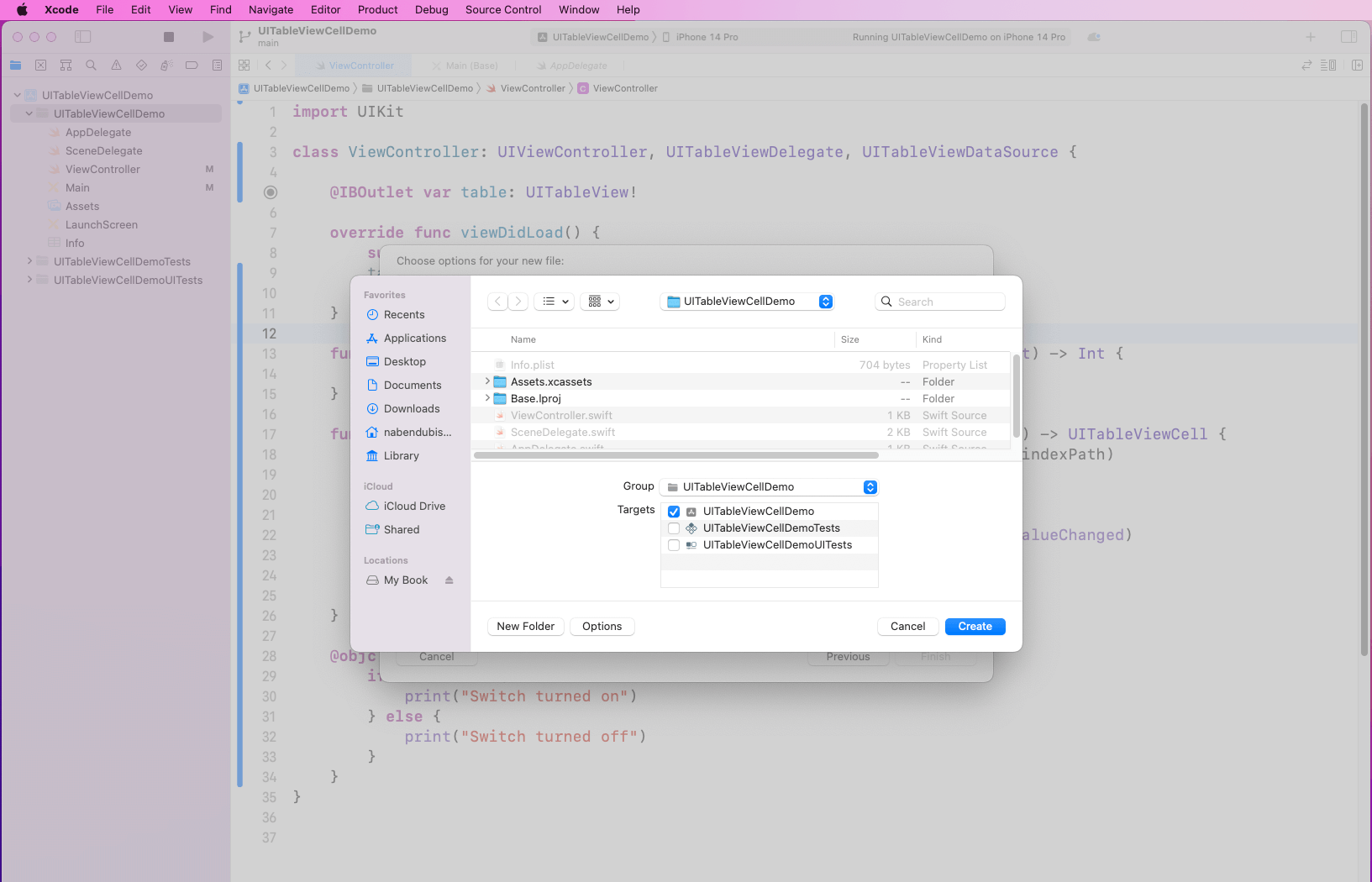Open the Test navigator
1372x882 pixels.
pos(141,65)
